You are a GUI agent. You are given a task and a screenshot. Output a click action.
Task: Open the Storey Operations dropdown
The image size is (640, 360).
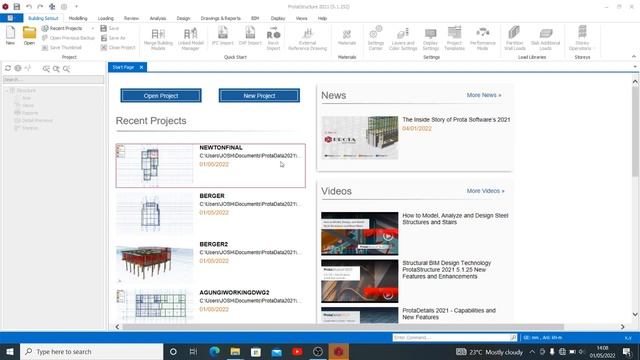coord(582,38)
